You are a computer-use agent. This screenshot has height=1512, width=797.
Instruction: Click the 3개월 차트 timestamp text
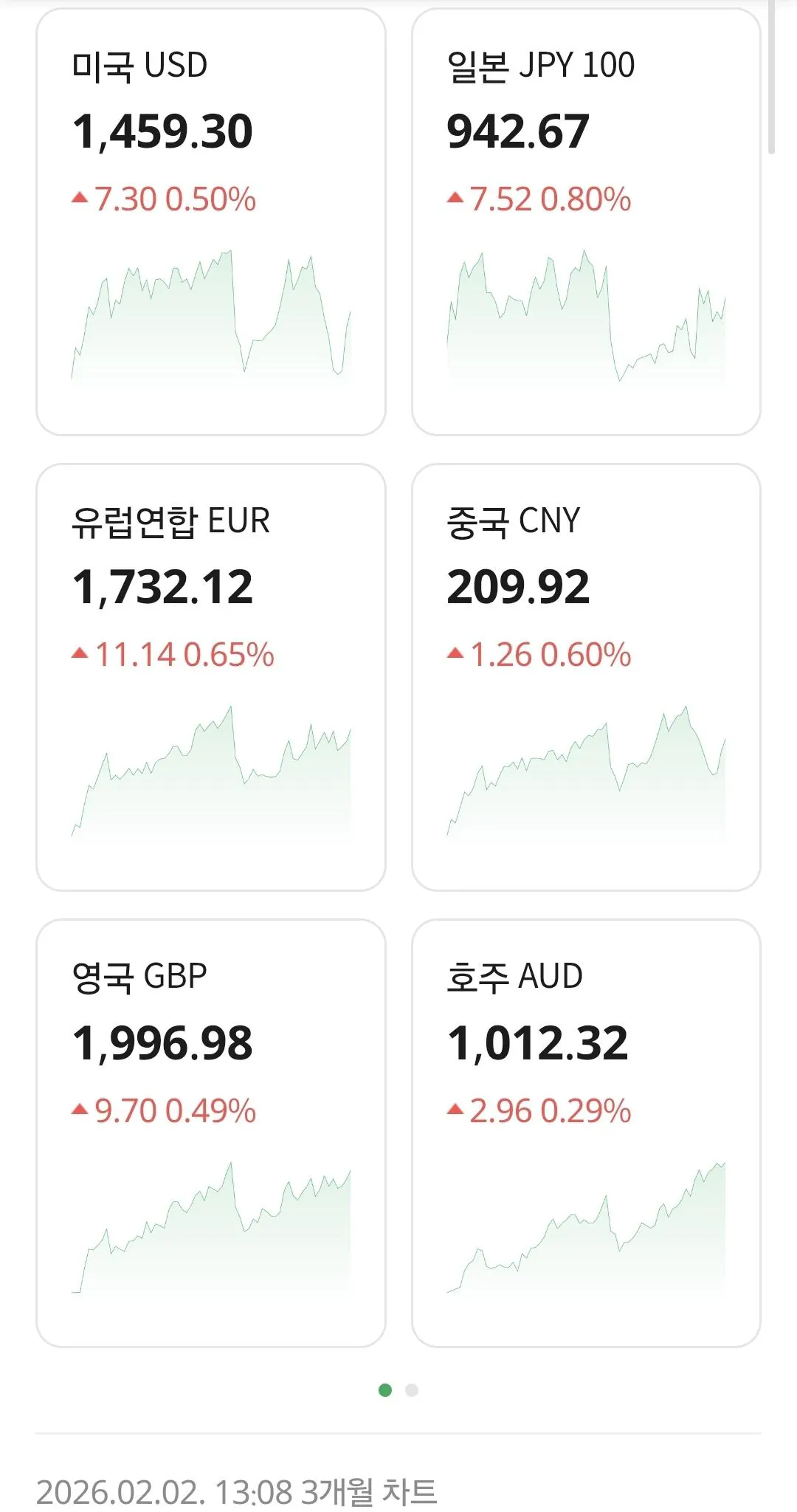(236, 1492)
